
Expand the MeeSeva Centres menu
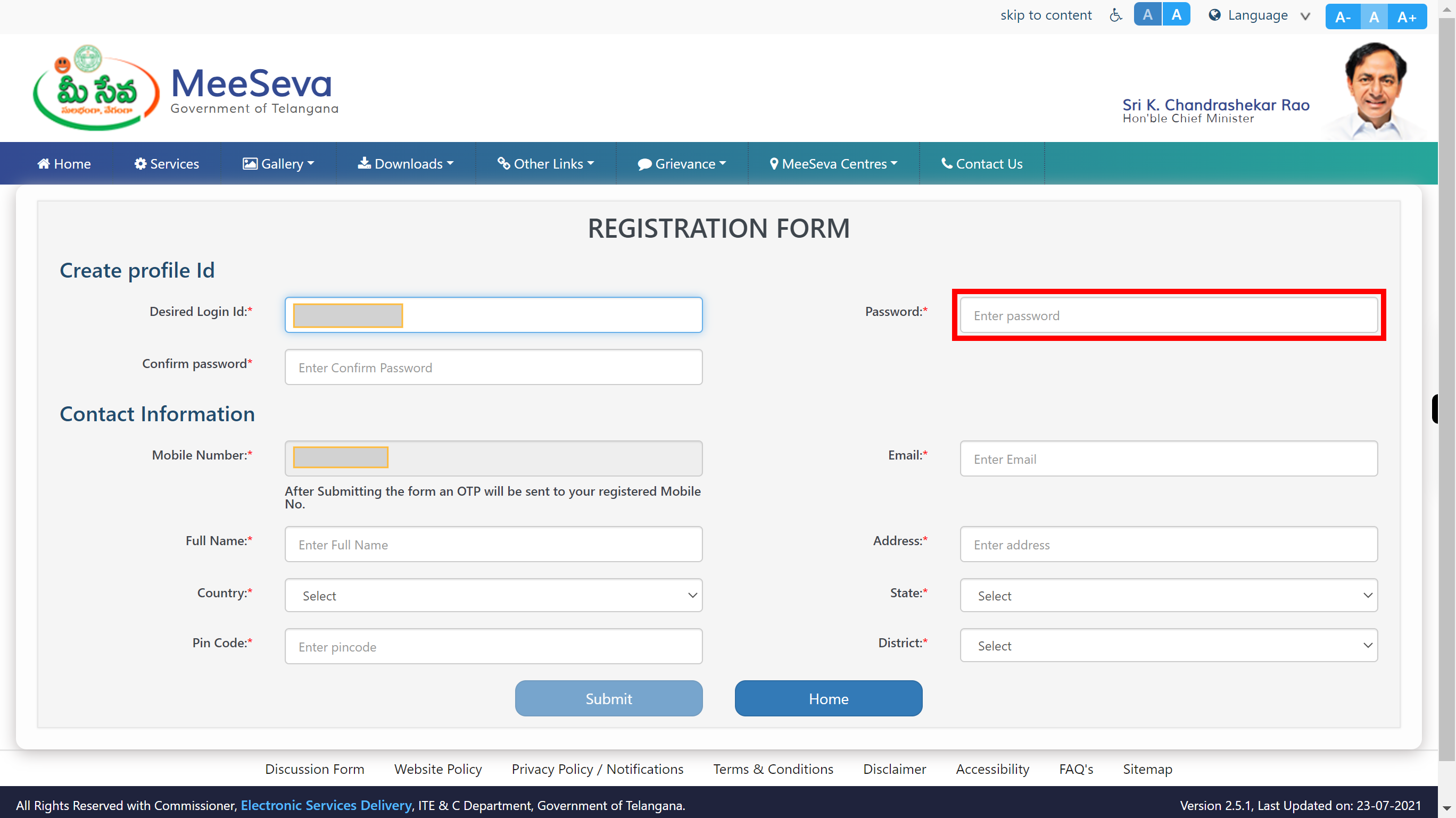[x=834, y=164]
